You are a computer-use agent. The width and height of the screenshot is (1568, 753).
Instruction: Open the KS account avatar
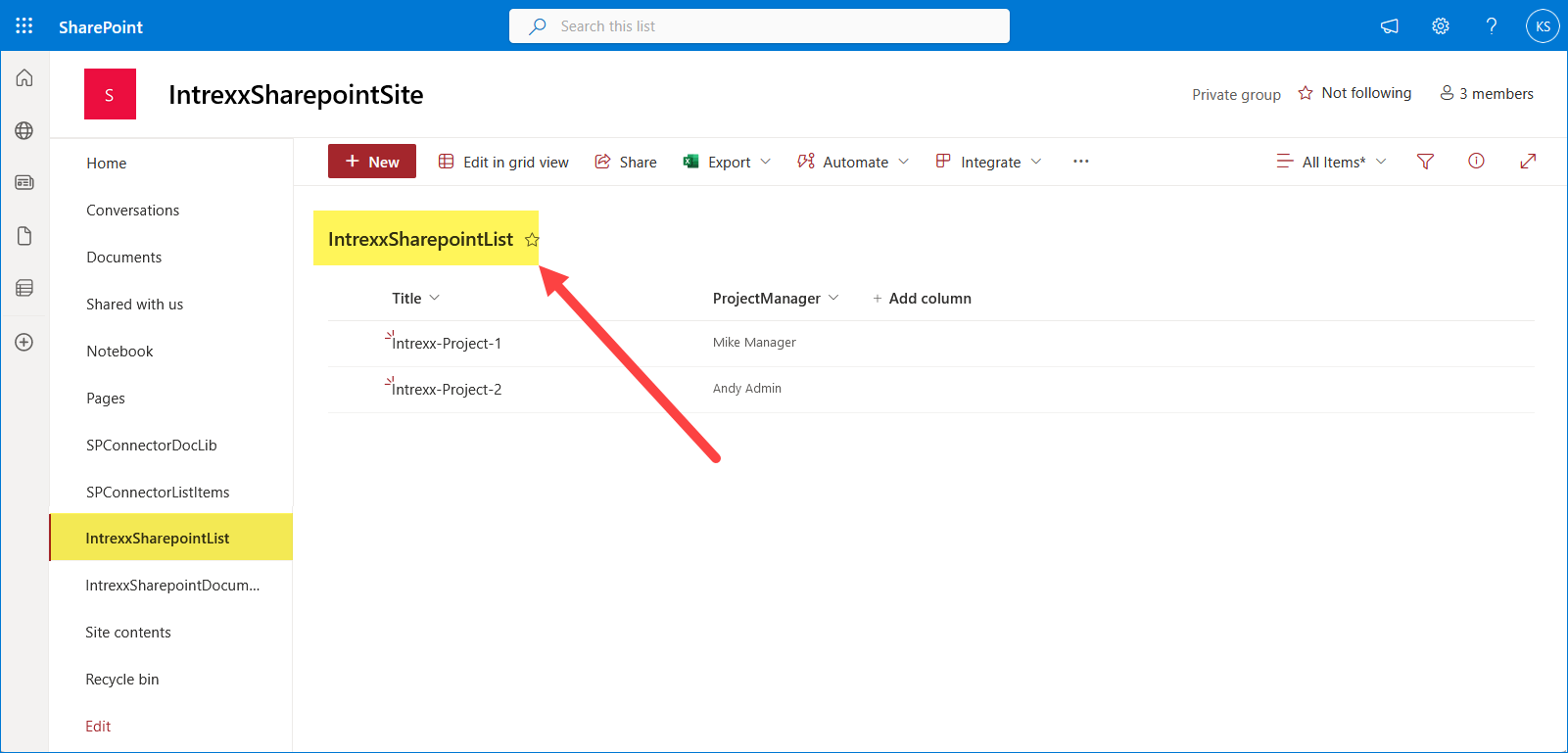1543,26
